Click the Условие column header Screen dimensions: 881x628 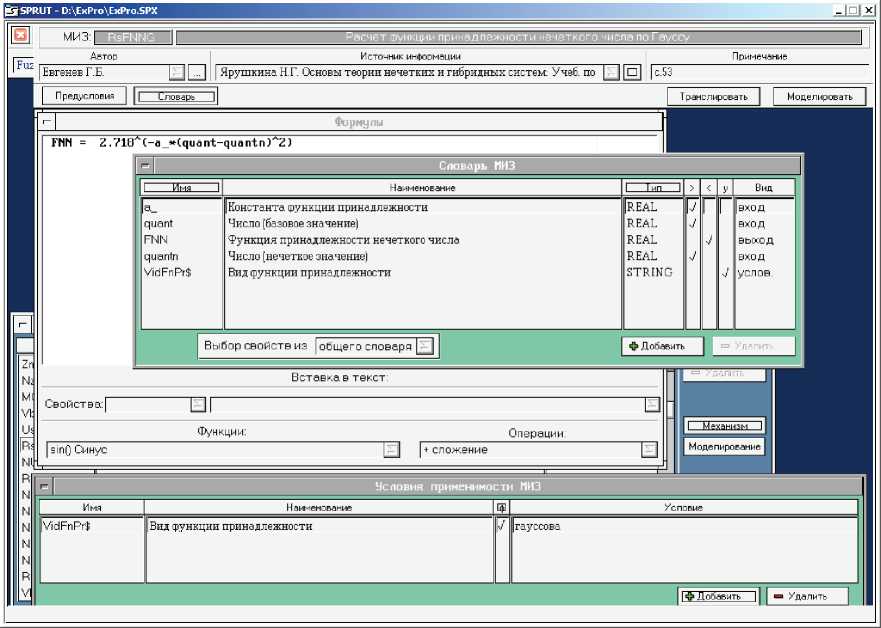tap(683, 507)
